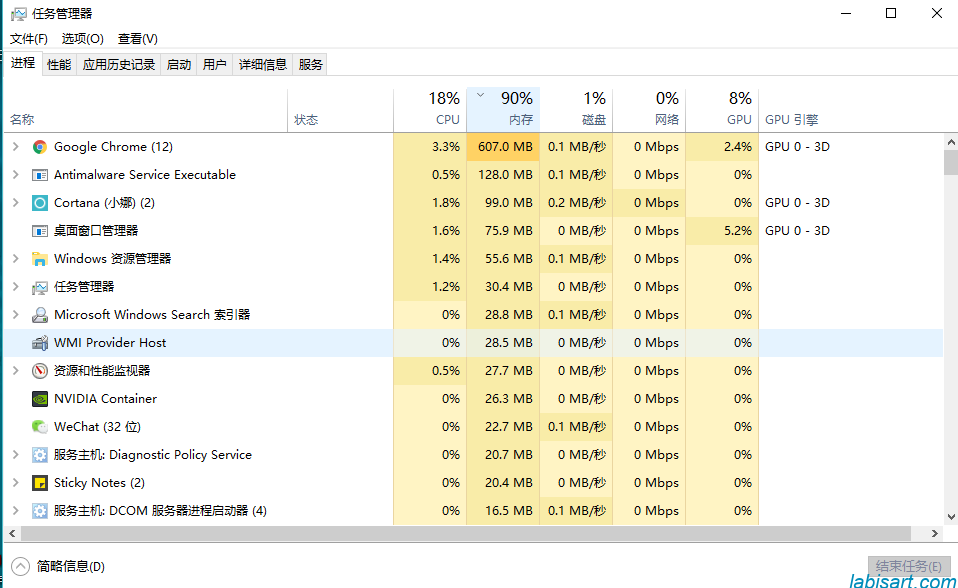Click the Sticky Notes icon
This screenshot has height=588, width=958.
tap(40, 483)
